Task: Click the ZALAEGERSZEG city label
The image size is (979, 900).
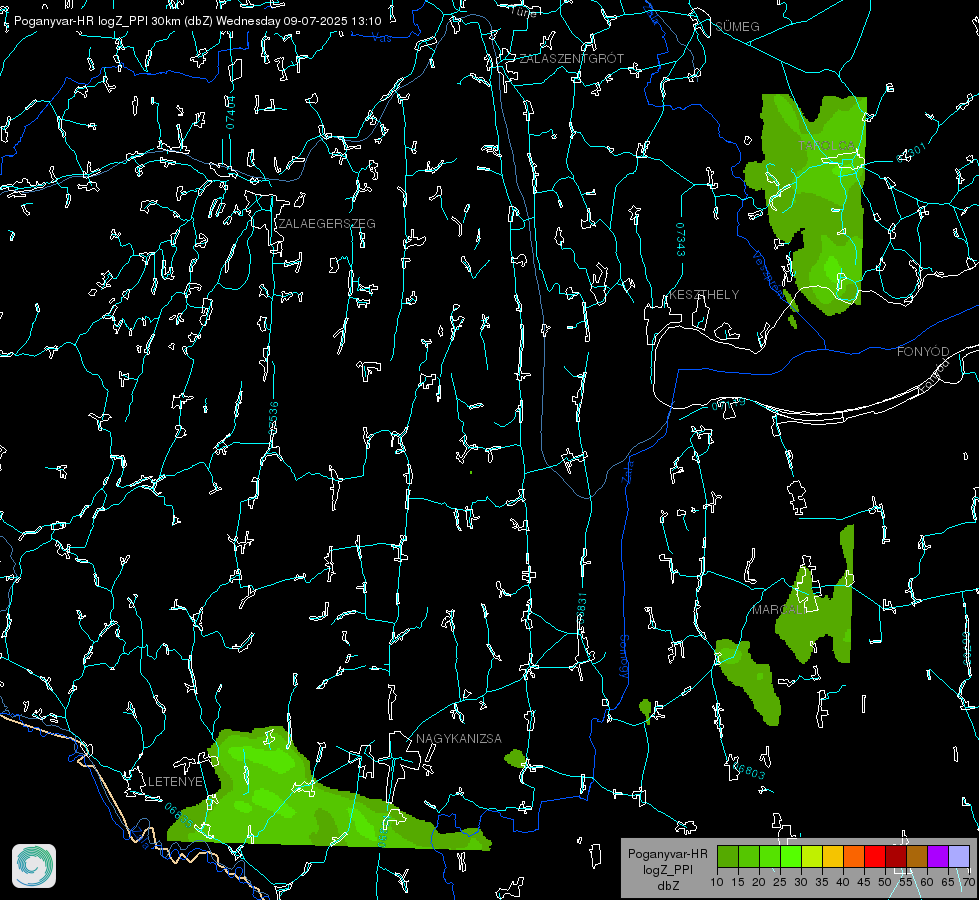Action: point(327,224)
